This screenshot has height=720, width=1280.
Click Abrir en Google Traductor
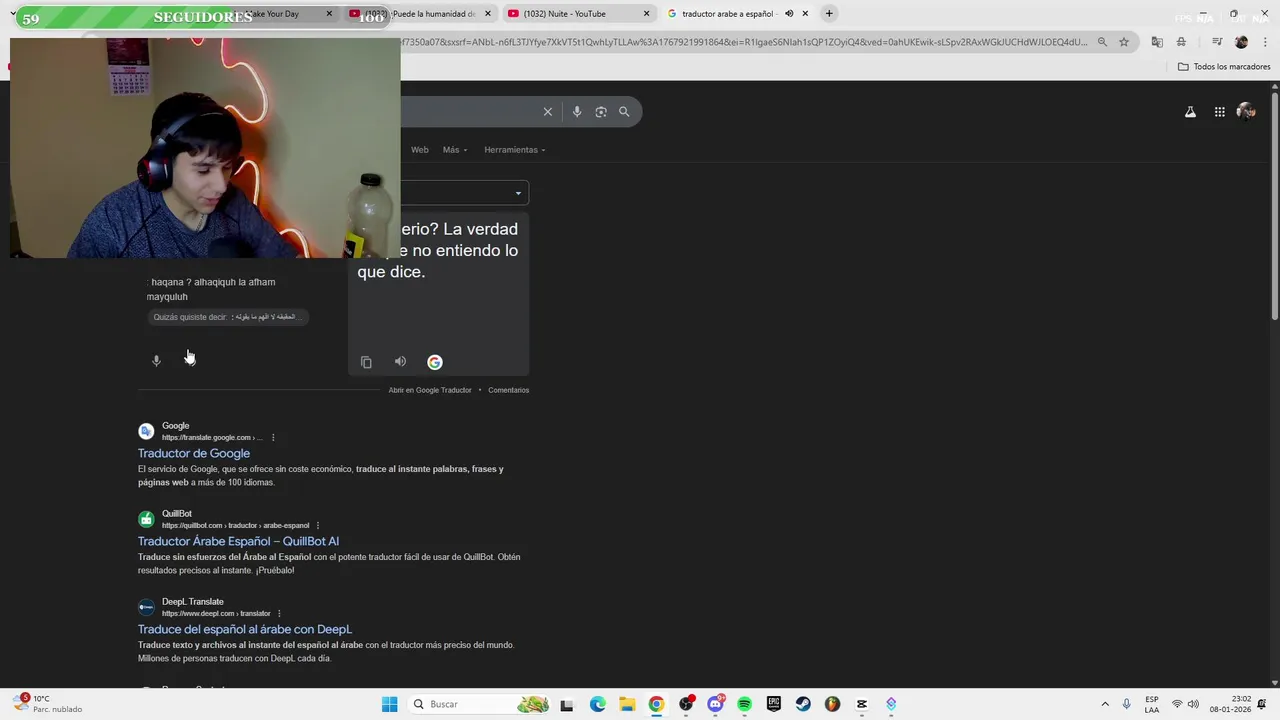pos(430,390)
